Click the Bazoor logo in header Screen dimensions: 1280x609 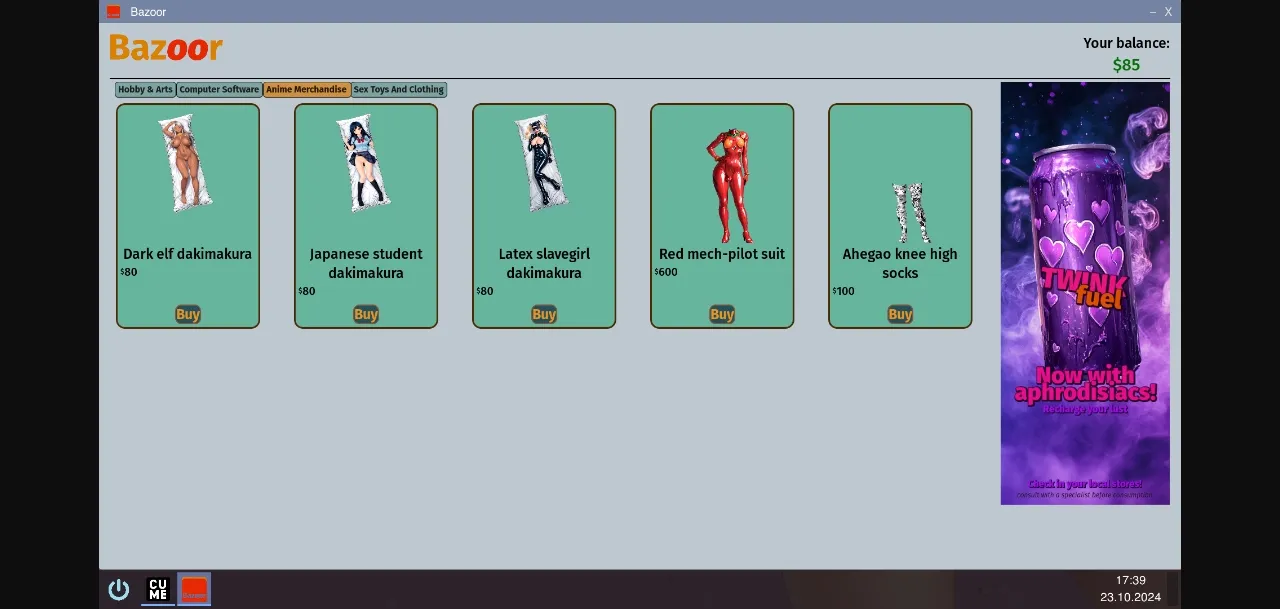166,48
